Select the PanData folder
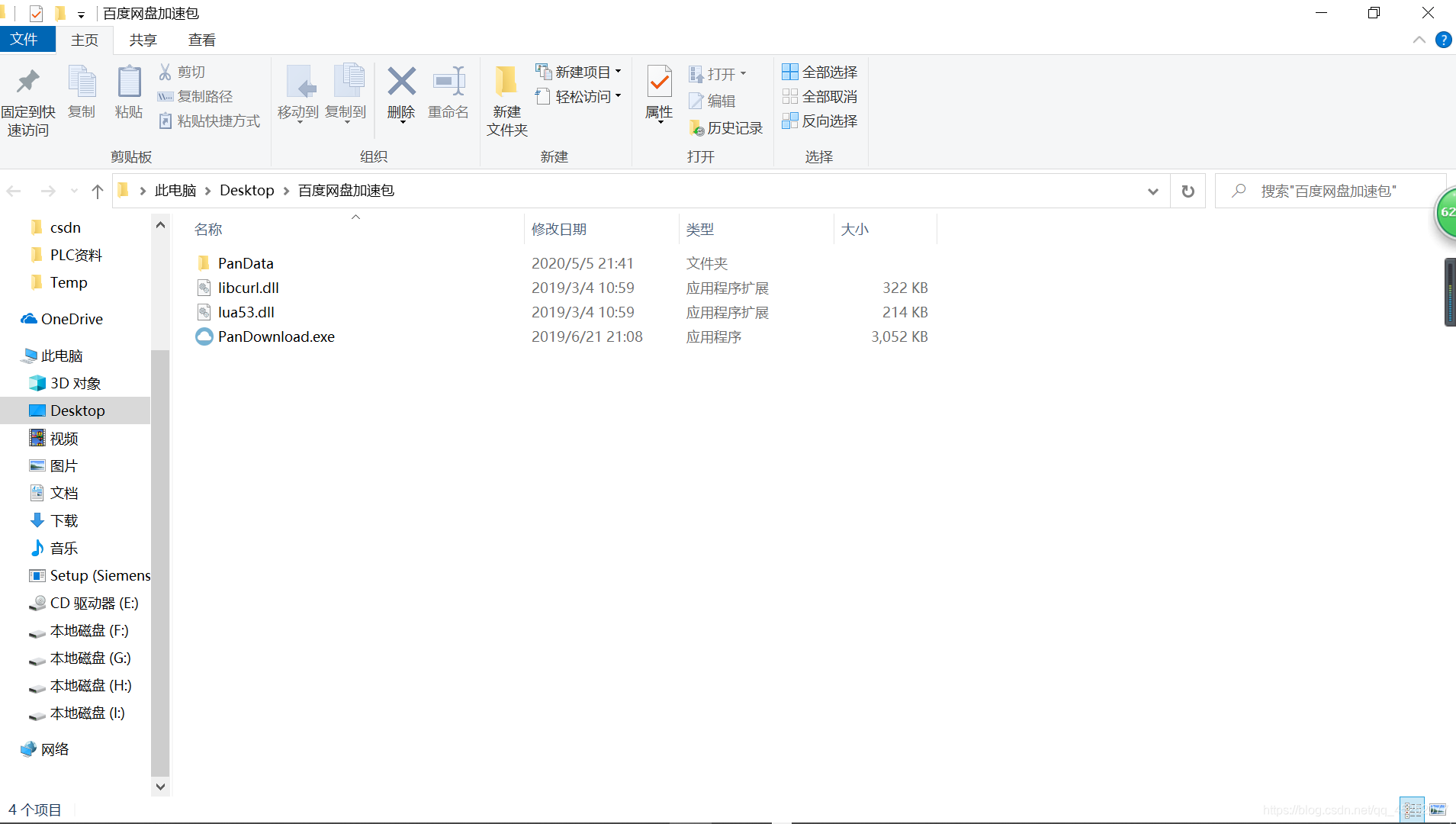This screenshot has width=1456, height=824. tap(246, 263)
